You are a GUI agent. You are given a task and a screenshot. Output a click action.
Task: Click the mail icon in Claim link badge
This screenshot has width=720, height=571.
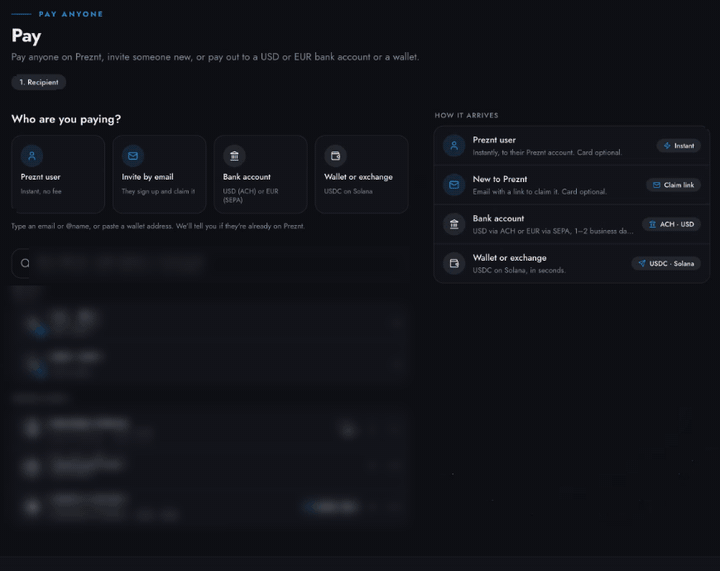pyautogui.click(x=657, y=185)
